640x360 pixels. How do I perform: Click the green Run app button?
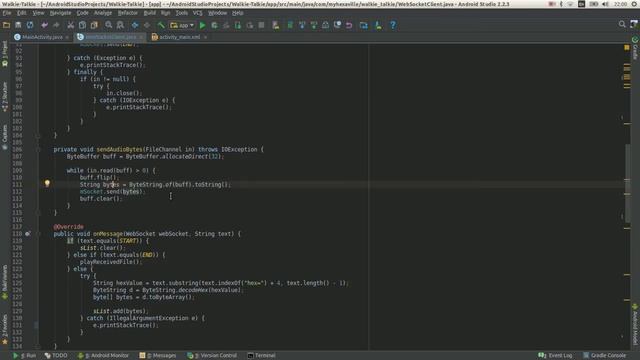[x=202, y=25]
